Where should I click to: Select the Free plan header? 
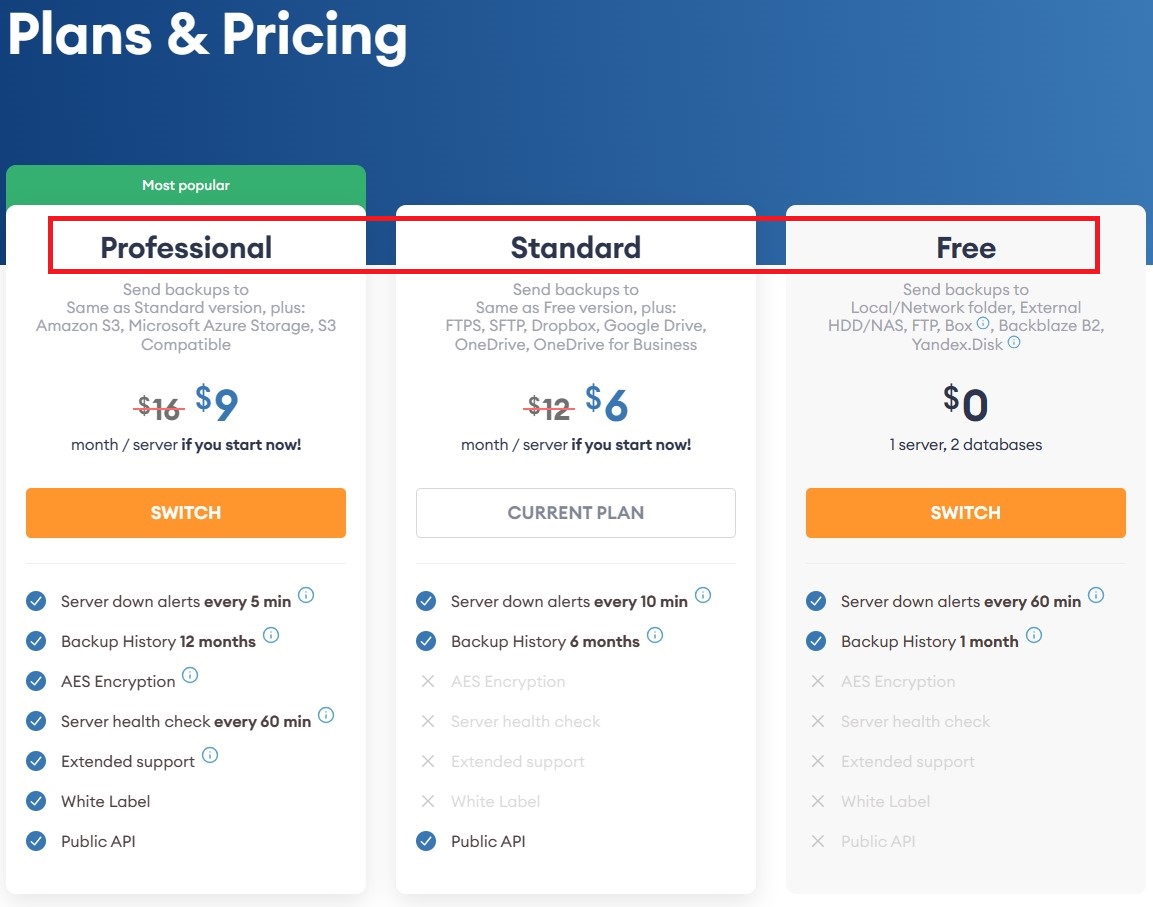tap(966, 247)
